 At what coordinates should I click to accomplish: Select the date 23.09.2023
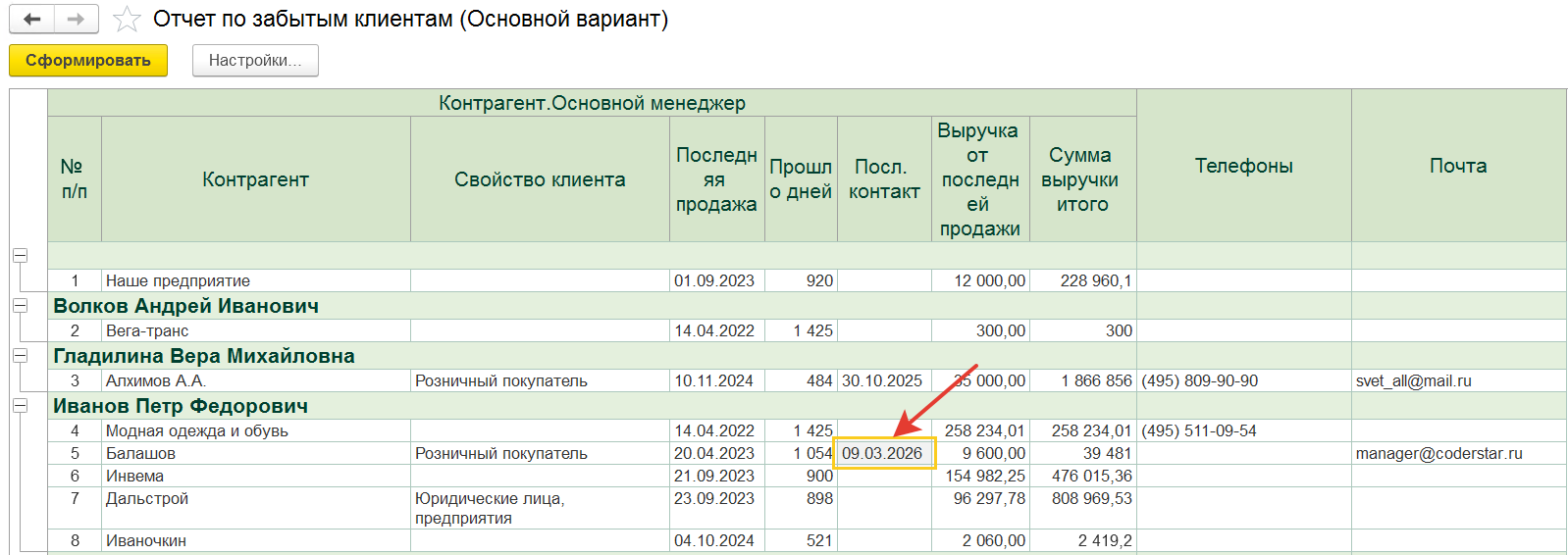[716, 508]
